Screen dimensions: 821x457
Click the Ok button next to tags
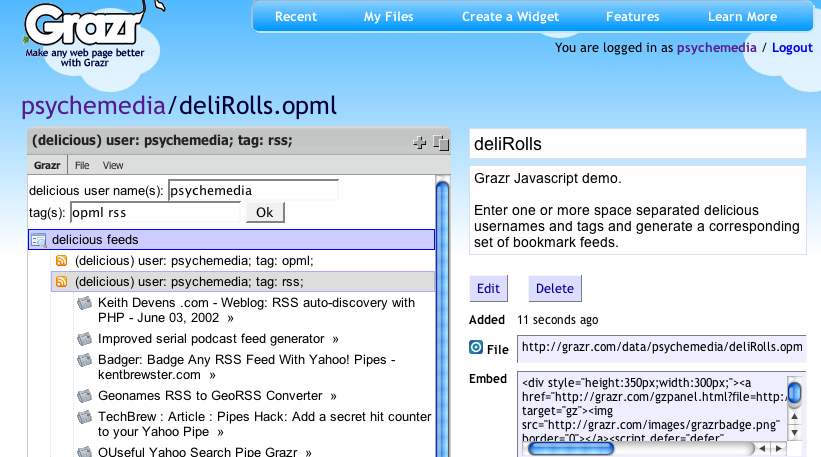tap(264, 213)
